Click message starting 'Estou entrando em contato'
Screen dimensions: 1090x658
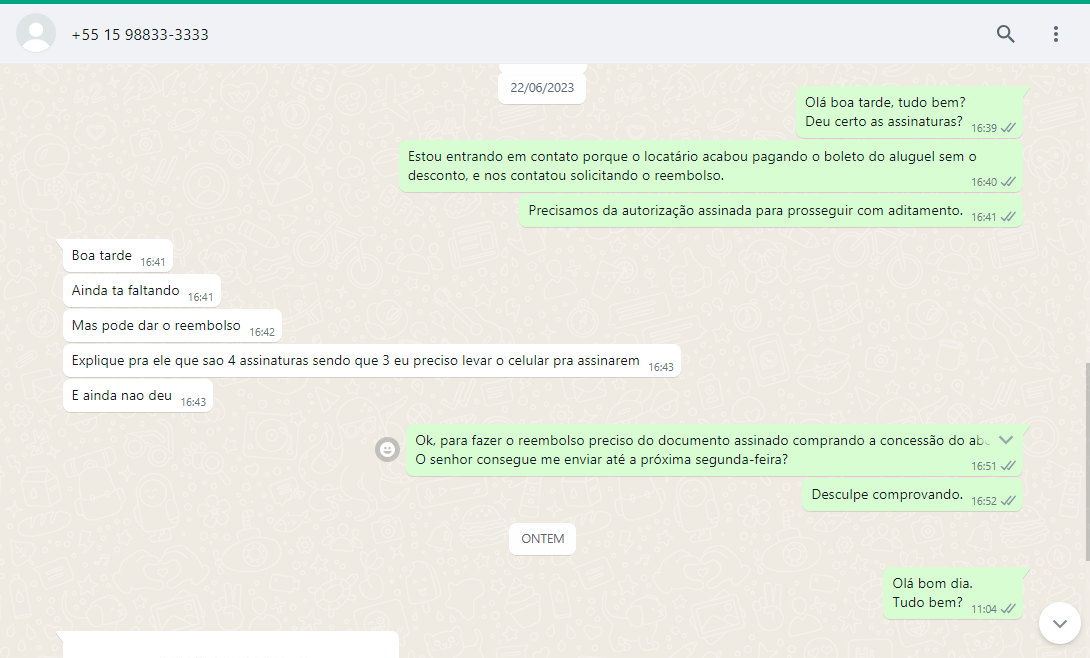690,166
